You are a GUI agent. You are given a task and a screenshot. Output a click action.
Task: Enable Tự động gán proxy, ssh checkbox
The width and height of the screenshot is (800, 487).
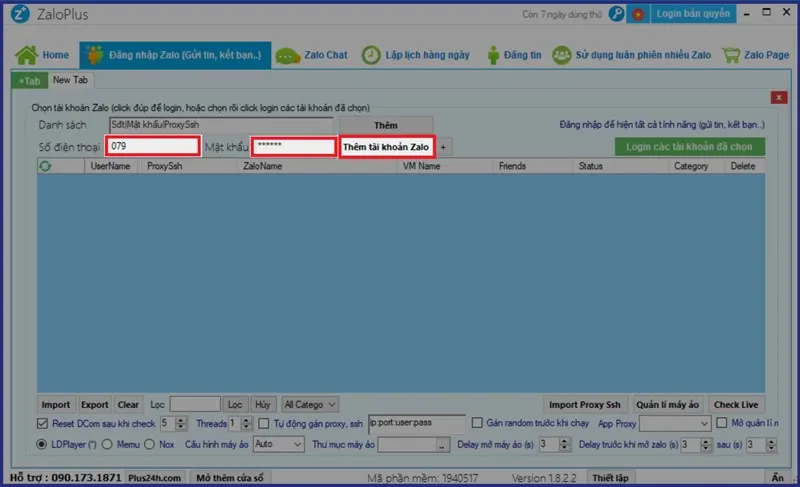264,424
